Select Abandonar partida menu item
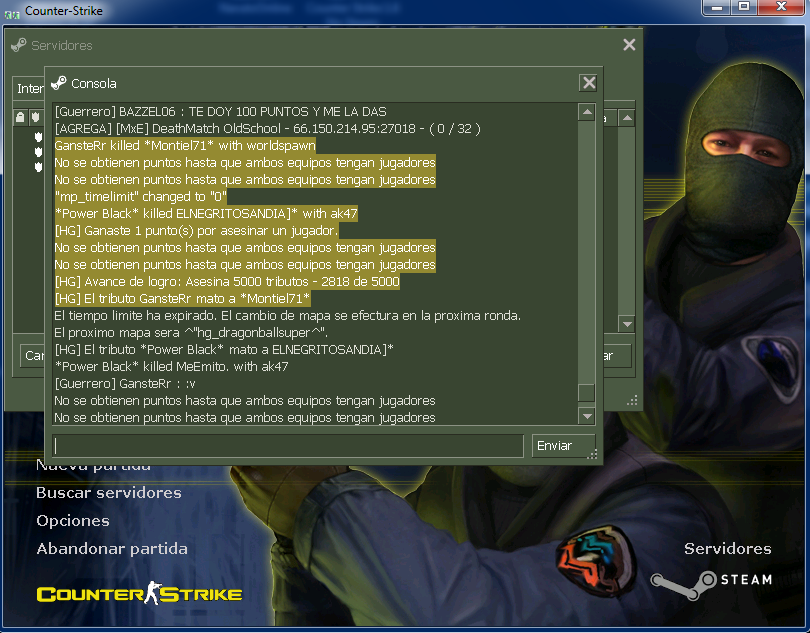Screen dimensions: 810x633 click(x=112, y=548)
